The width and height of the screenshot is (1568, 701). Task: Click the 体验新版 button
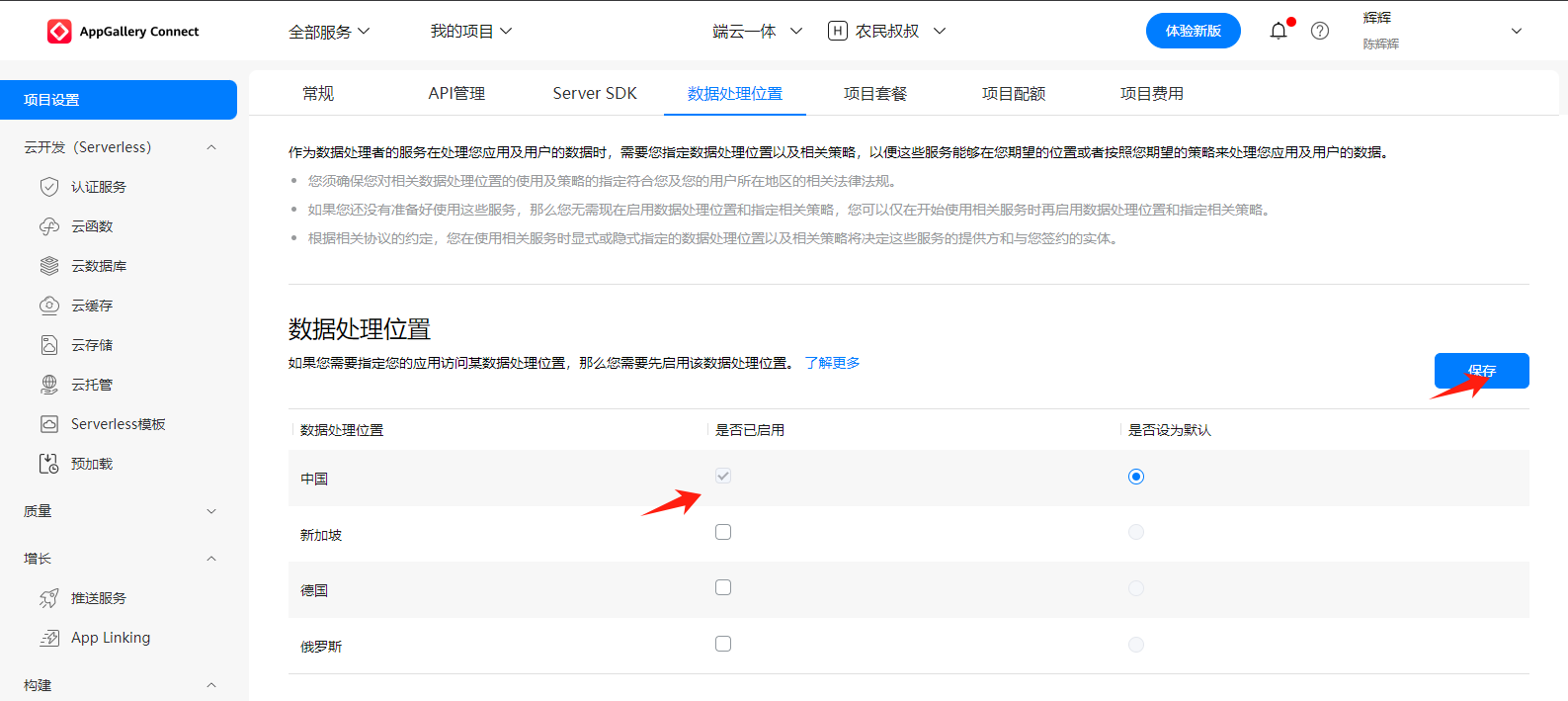pyautogui.click(x=1194, y=31)
